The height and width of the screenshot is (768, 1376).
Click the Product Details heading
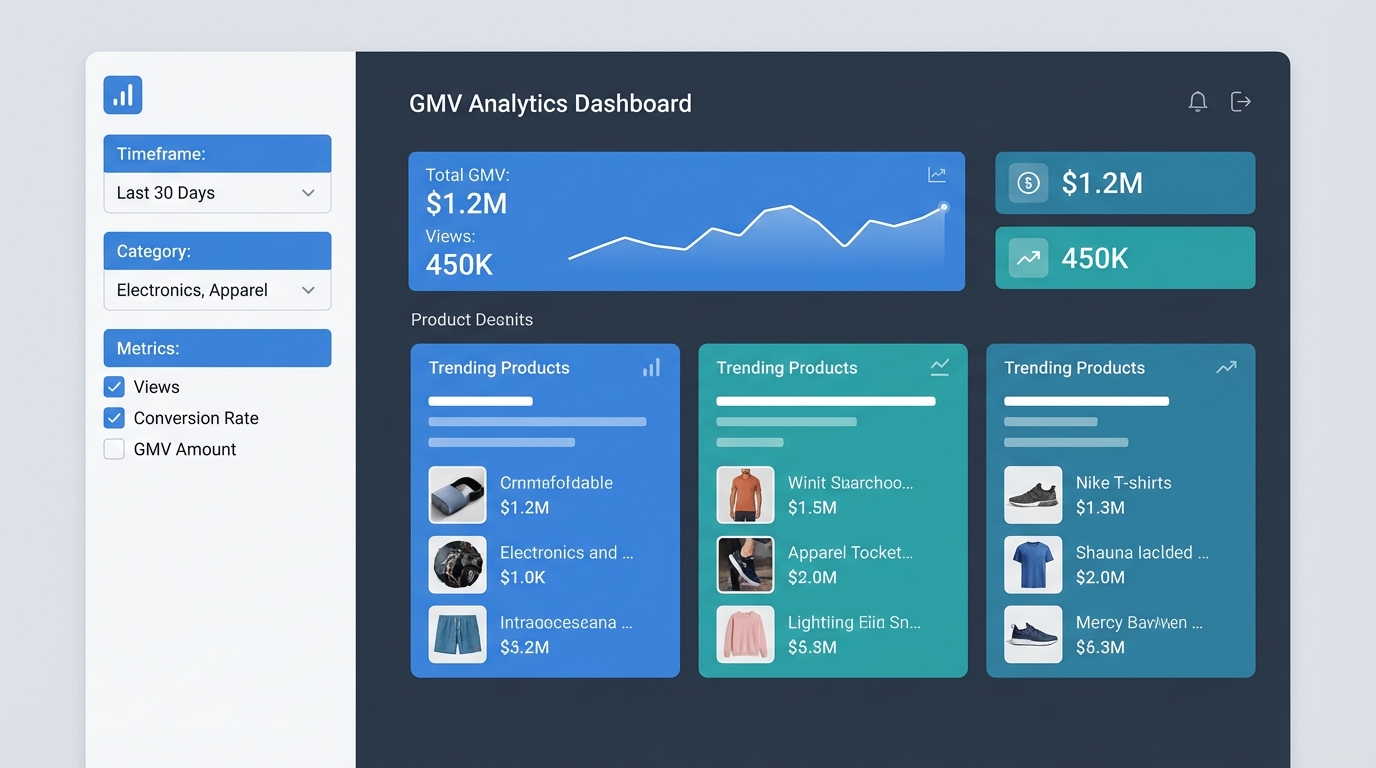click(x=471, y=319)
